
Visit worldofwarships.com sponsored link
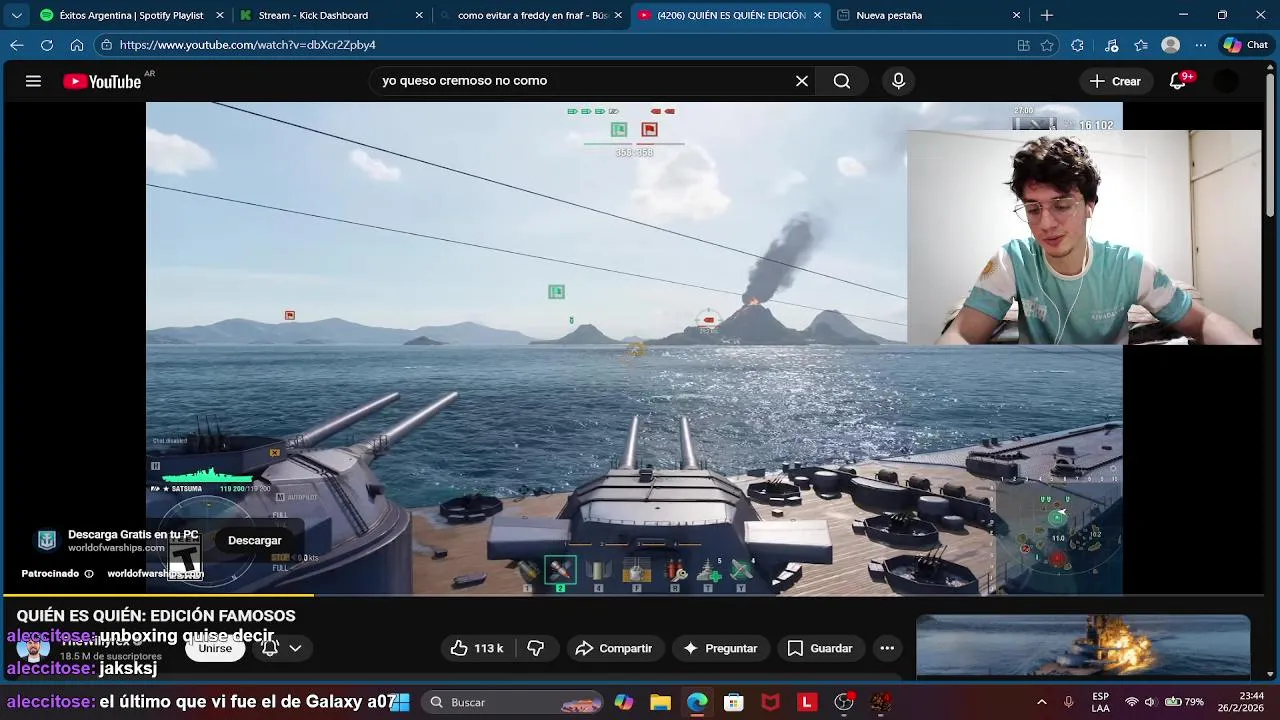tap(155, 574)
